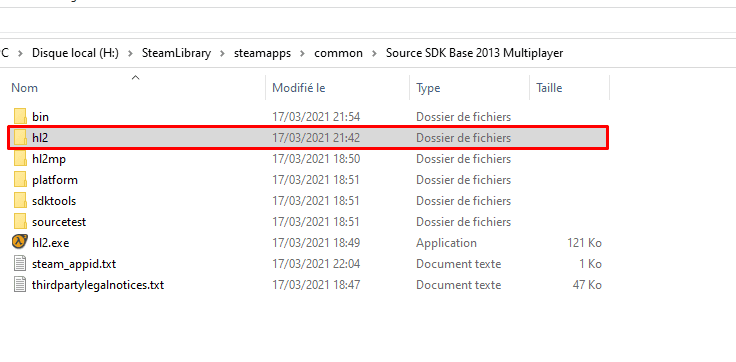Click the 1 Ko size of steam_appid.txt

590,264
